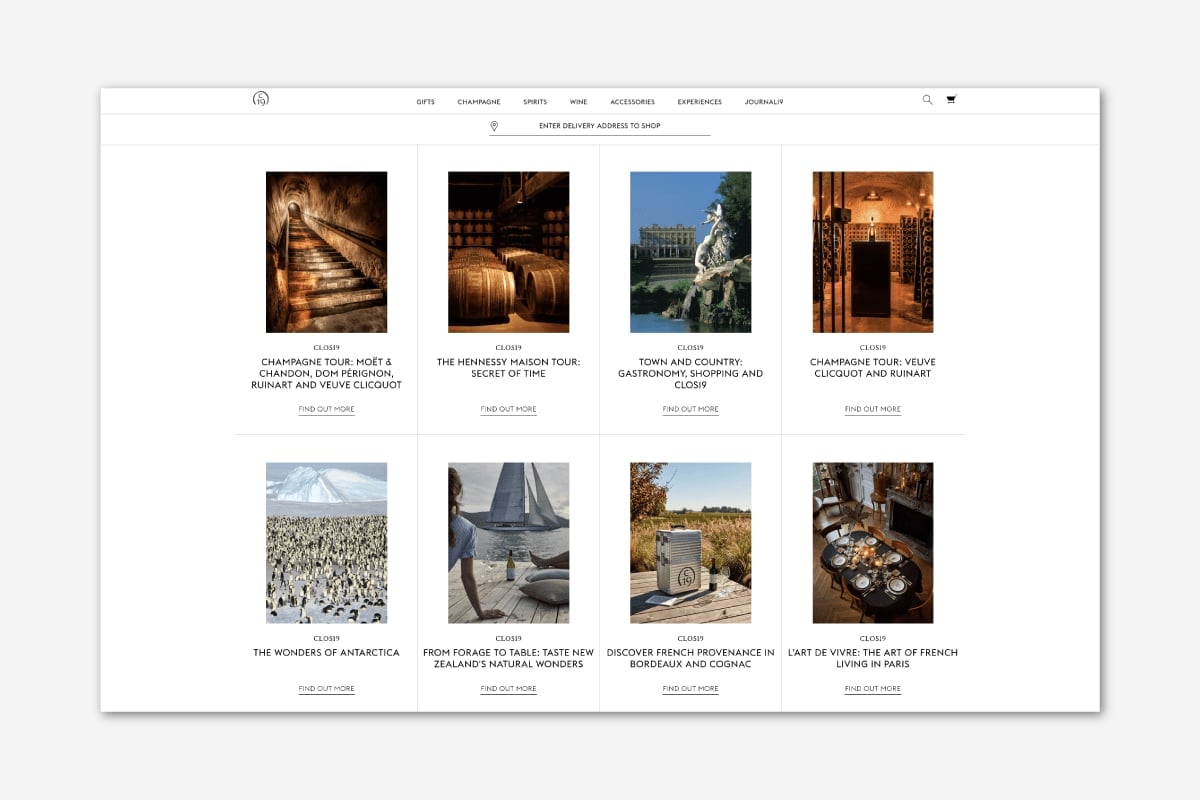Click Find Out More for L'Art de Vivre
Image resolution: width=1200 pixels, height=800 pixels.
point(872,689)
